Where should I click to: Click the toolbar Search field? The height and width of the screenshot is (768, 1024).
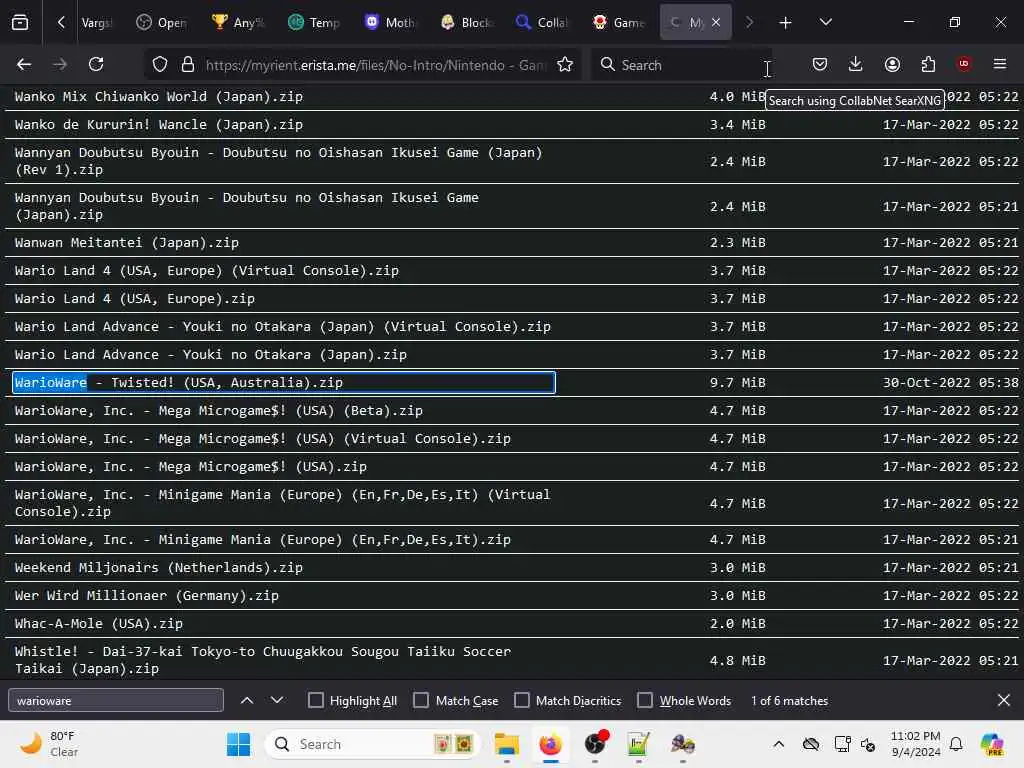(681, 65)
